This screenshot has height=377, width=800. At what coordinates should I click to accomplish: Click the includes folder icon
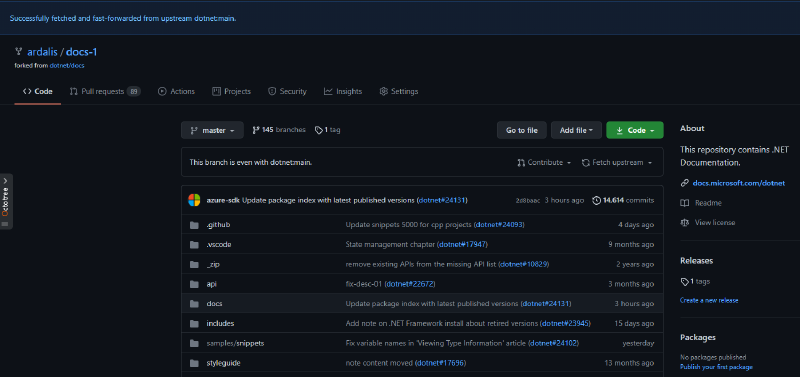(194, 323)
